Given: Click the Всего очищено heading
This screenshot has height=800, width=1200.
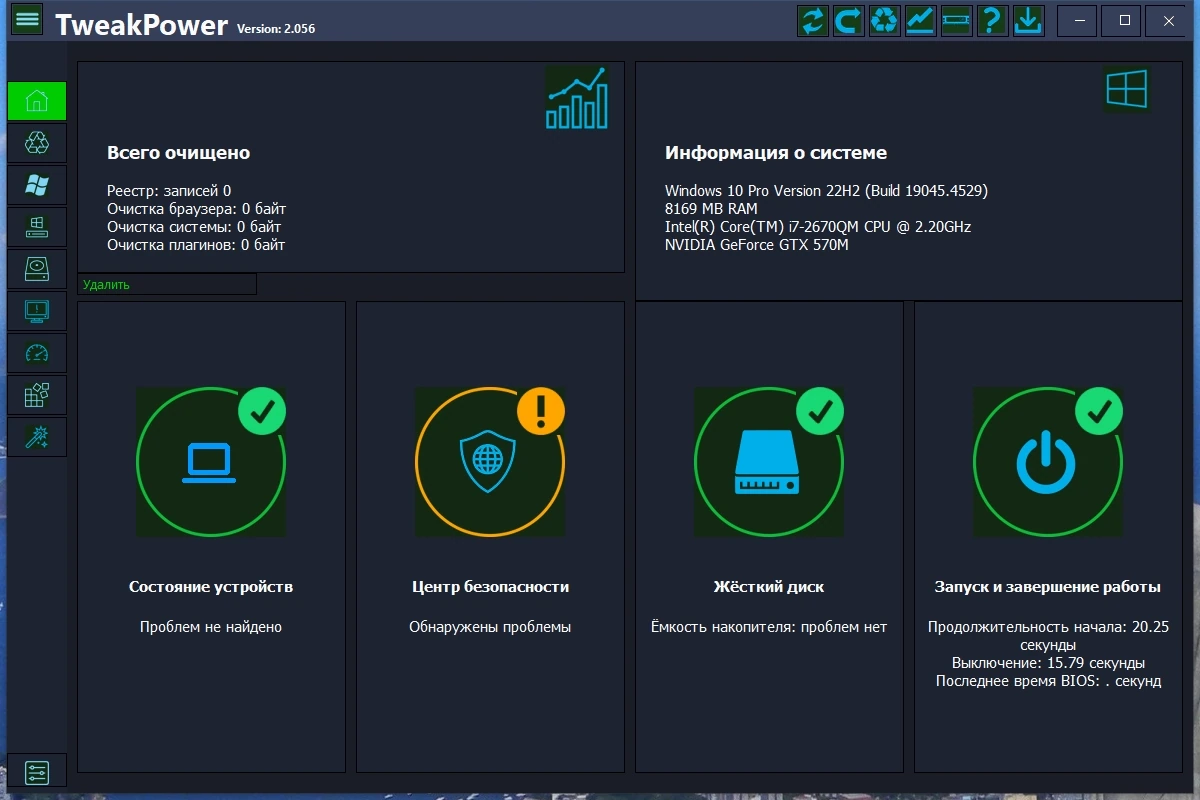Looking at the screenshot, I should pyautogui.click(x=178, y=153).
